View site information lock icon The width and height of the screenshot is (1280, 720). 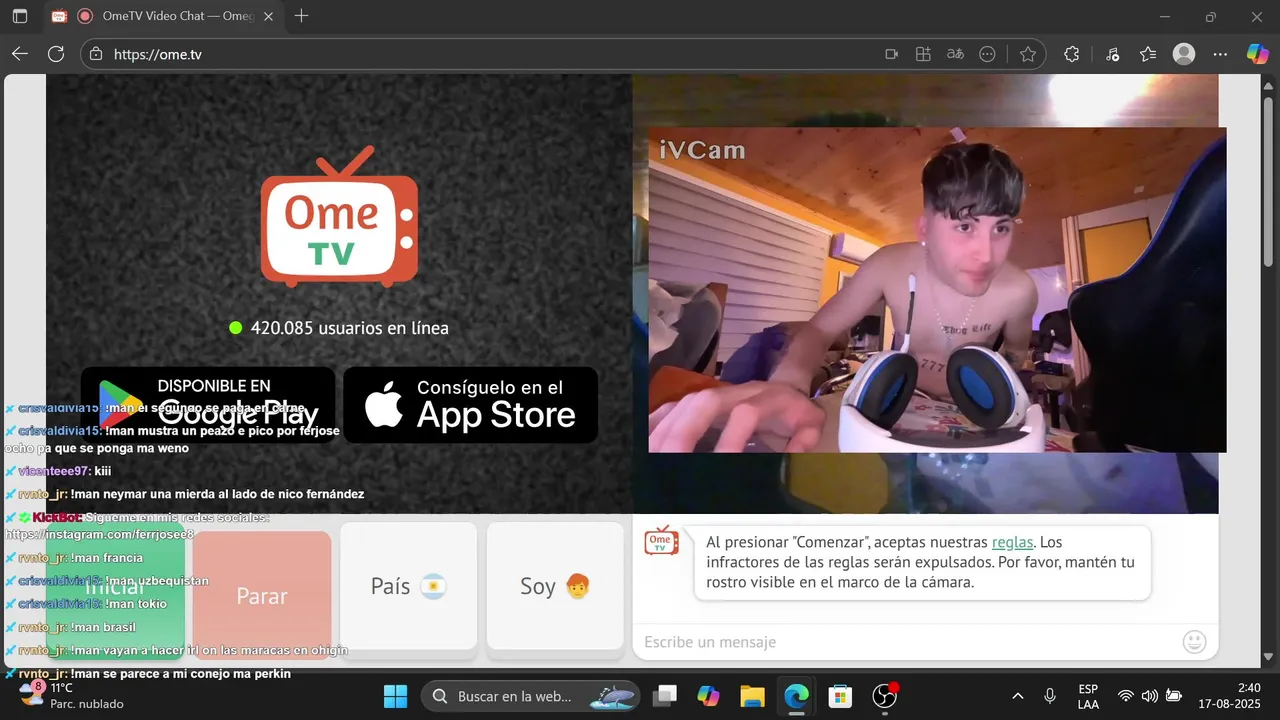(x=95, y=54)
